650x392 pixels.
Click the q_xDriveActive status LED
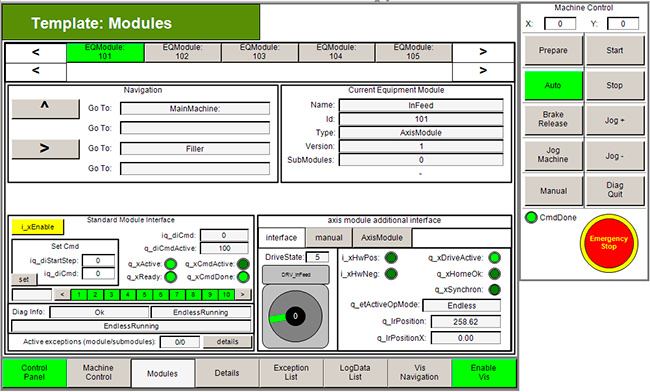coord(494,258)
